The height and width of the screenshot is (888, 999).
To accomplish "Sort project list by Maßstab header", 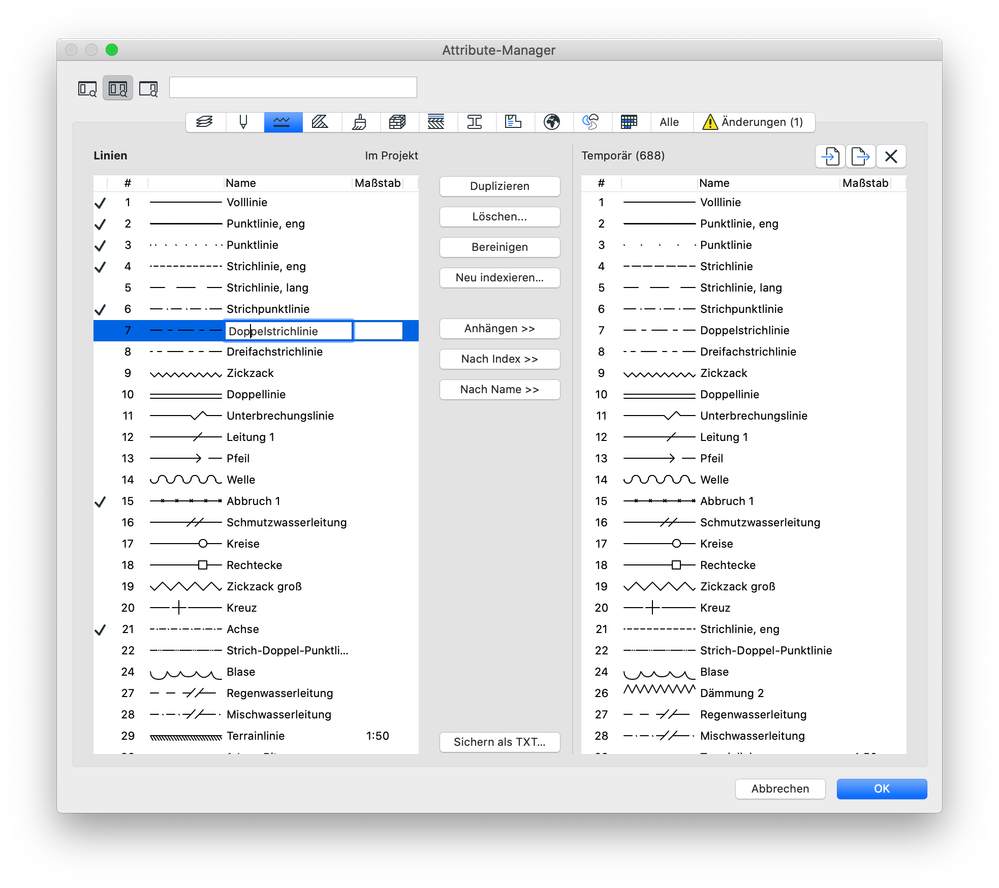I will tap(377, 183).
